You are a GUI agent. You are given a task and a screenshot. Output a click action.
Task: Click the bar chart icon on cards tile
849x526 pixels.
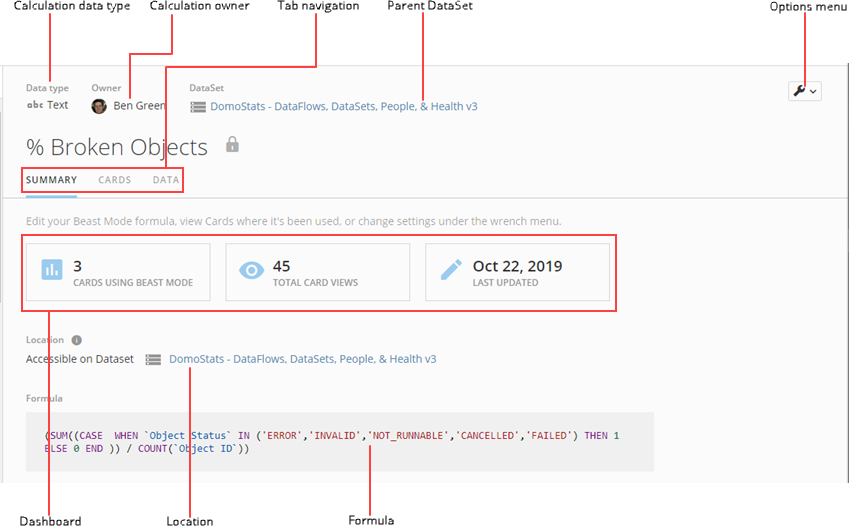click(x=52, y=269)
